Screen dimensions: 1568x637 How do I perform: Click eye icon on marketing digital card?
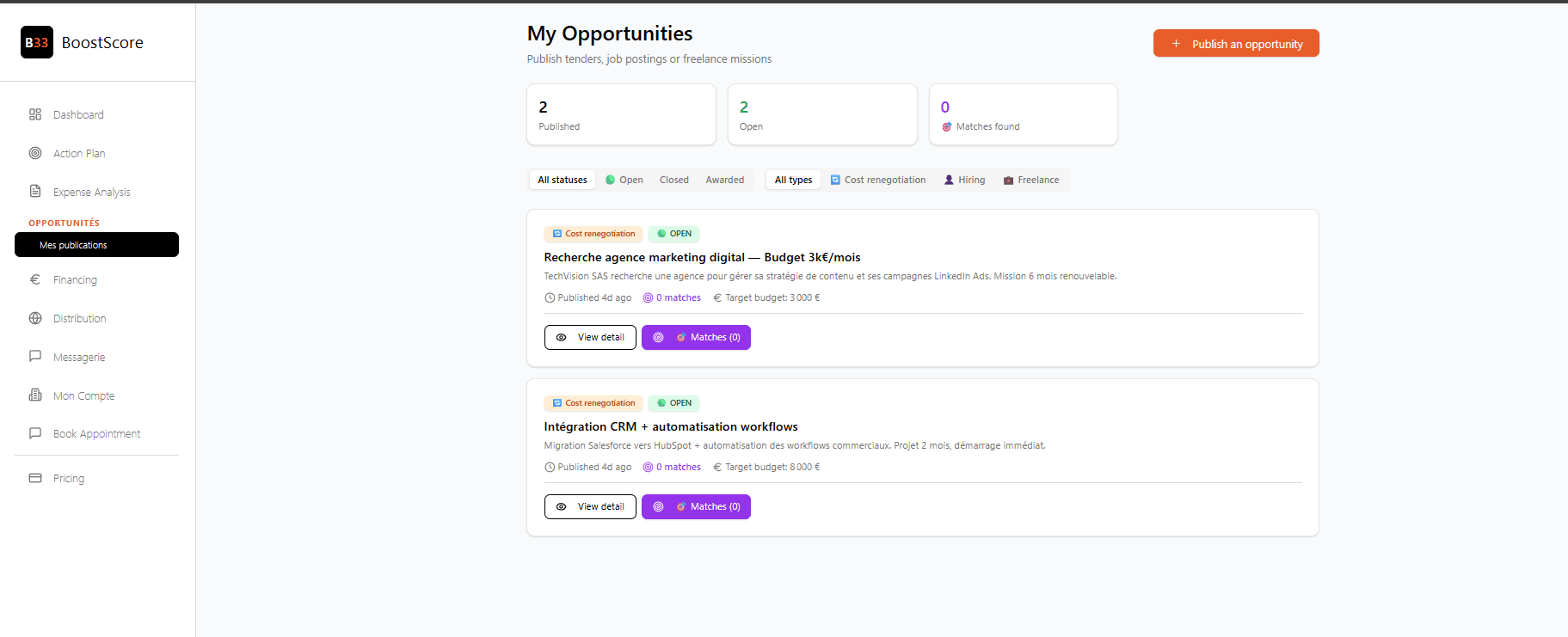tap(561, 338)
